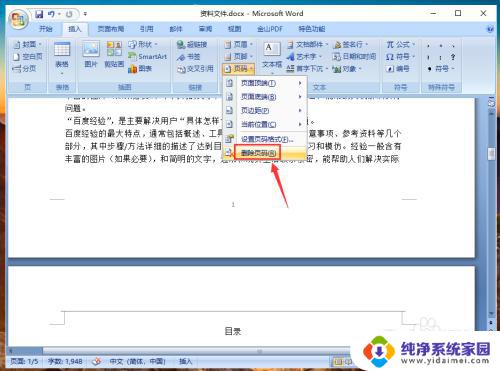The image size is (500, 371).
Task: Go to the 引用 tab
Action: pos(146,29)
